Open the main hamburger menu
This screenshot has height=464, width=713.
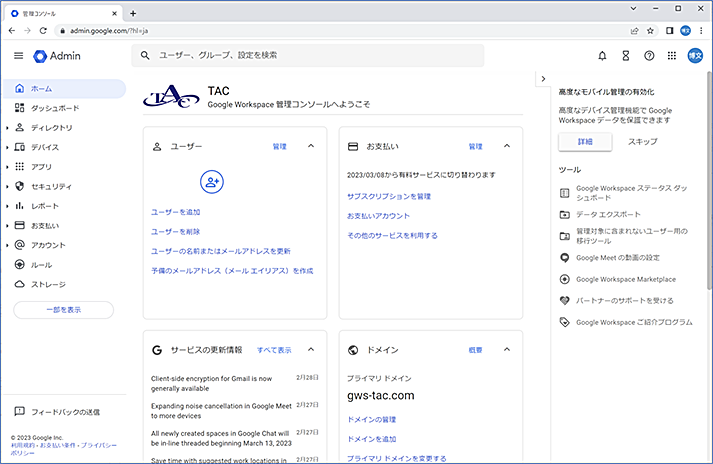click(19, 55)
